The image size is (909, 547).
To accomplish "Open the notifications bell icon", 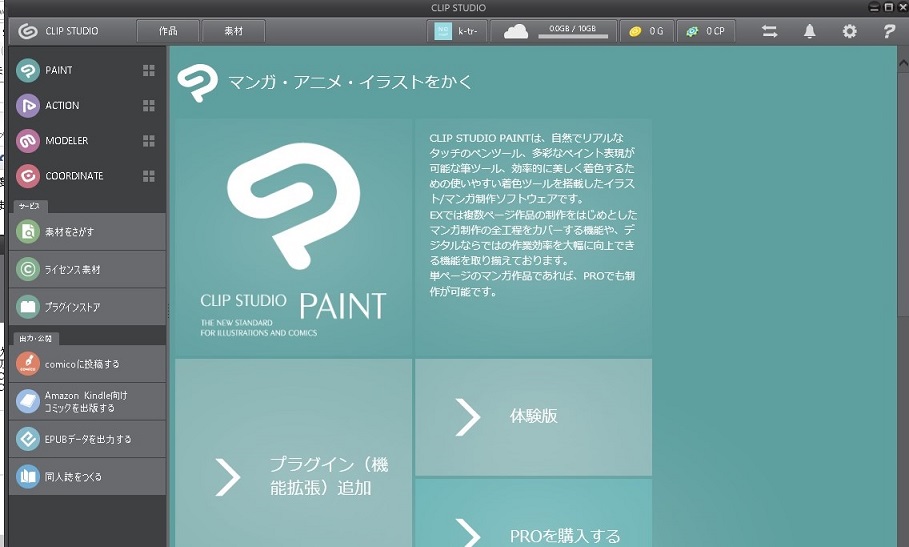I will pos(810,31).
